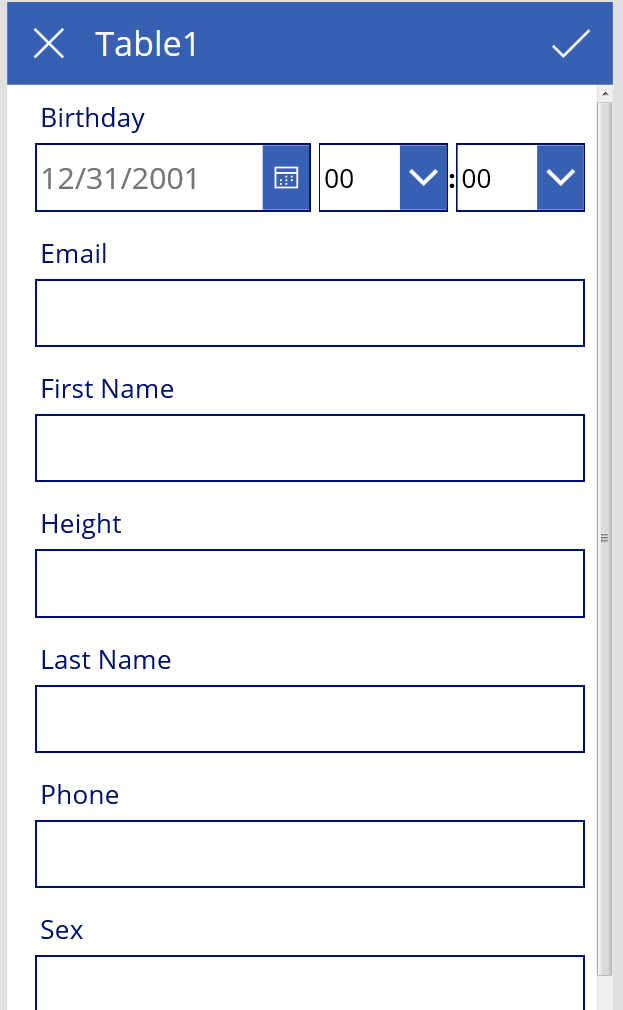Click the vertical scrollbar thumb

coord(604,537)
